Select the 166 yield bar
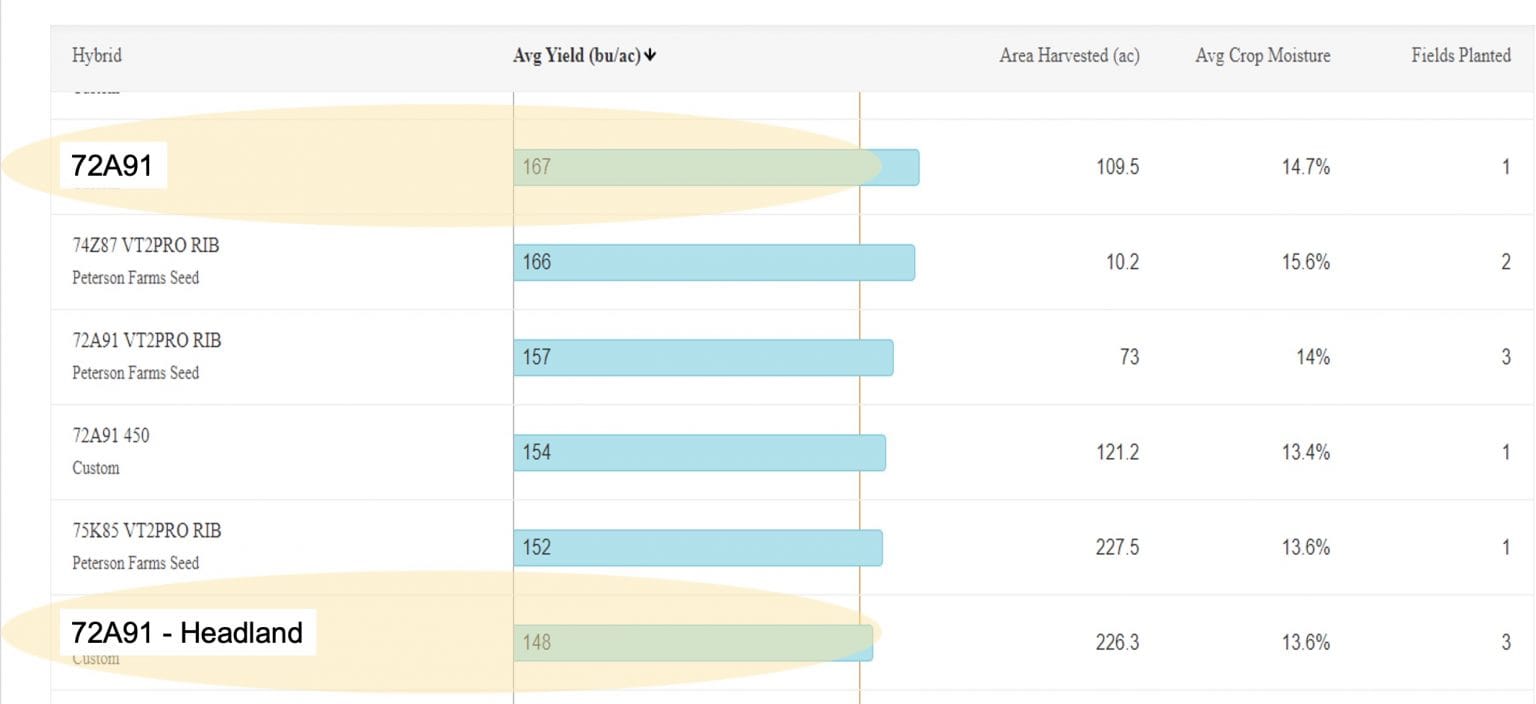 coord(713,262)
